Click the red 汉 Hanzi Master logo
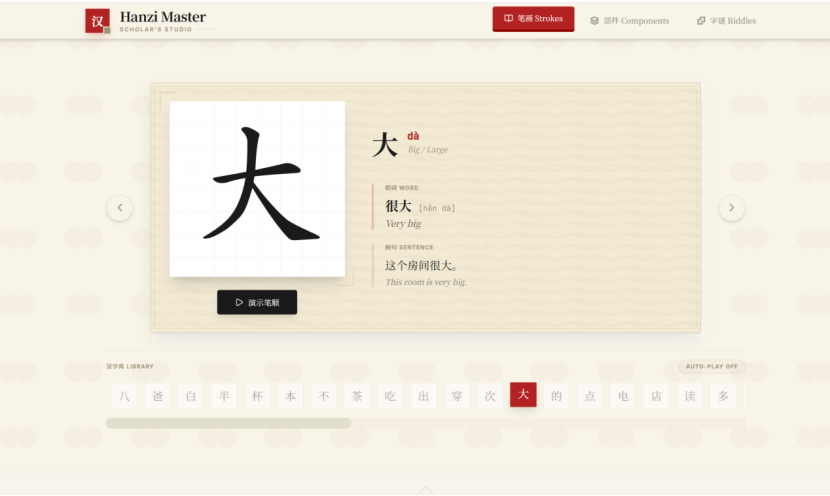The height and width of the screenshot is (496, 830). pyautogui.click(x=97, y=21)
